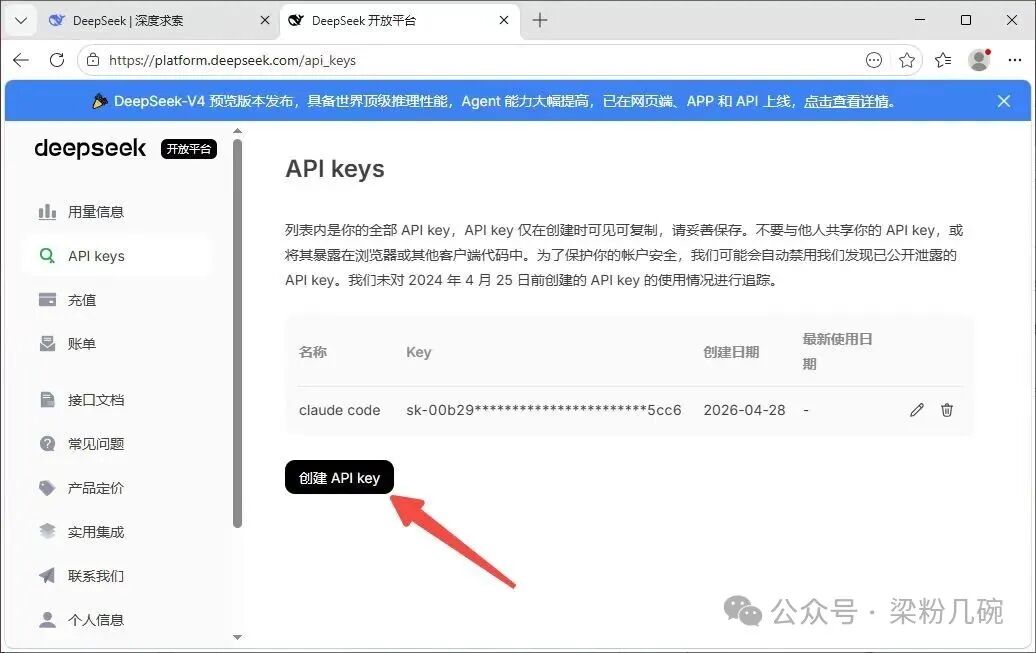This screenshot has width=1036, height=653.
Task: Close the DeepSeek 开放平台 tab
Action: [503, 20]
